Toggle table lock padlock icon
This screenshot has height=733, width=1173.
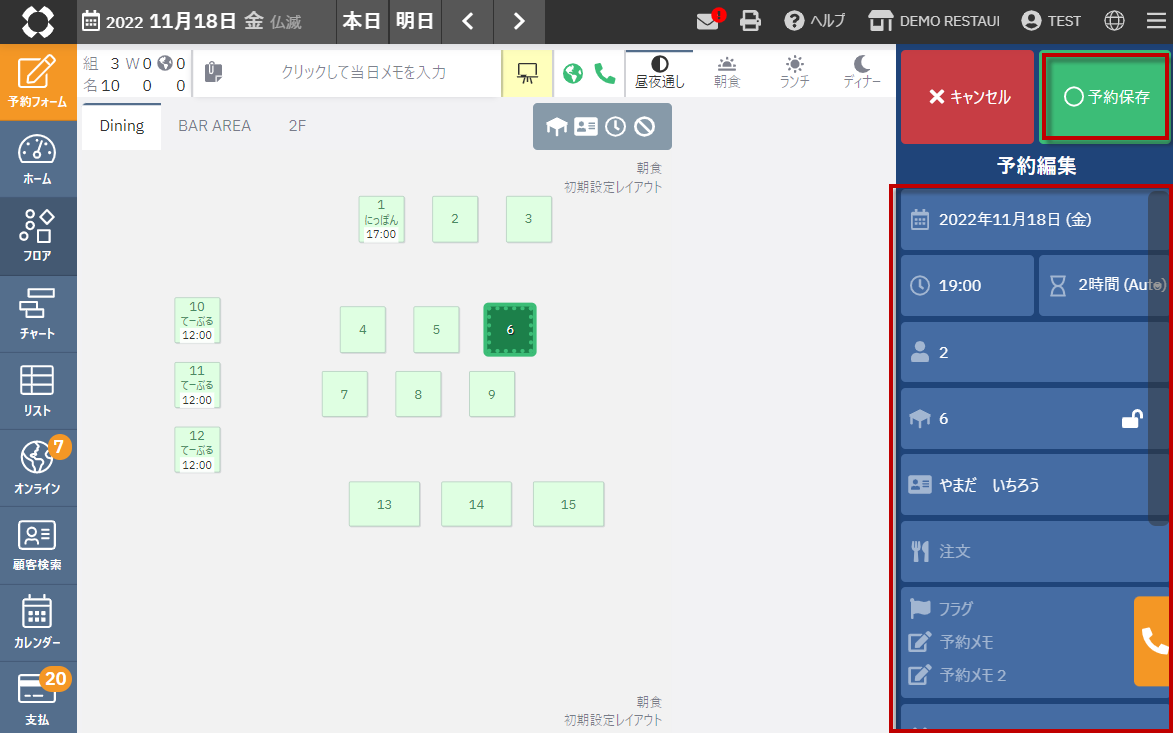click(x=1132, y=419)
